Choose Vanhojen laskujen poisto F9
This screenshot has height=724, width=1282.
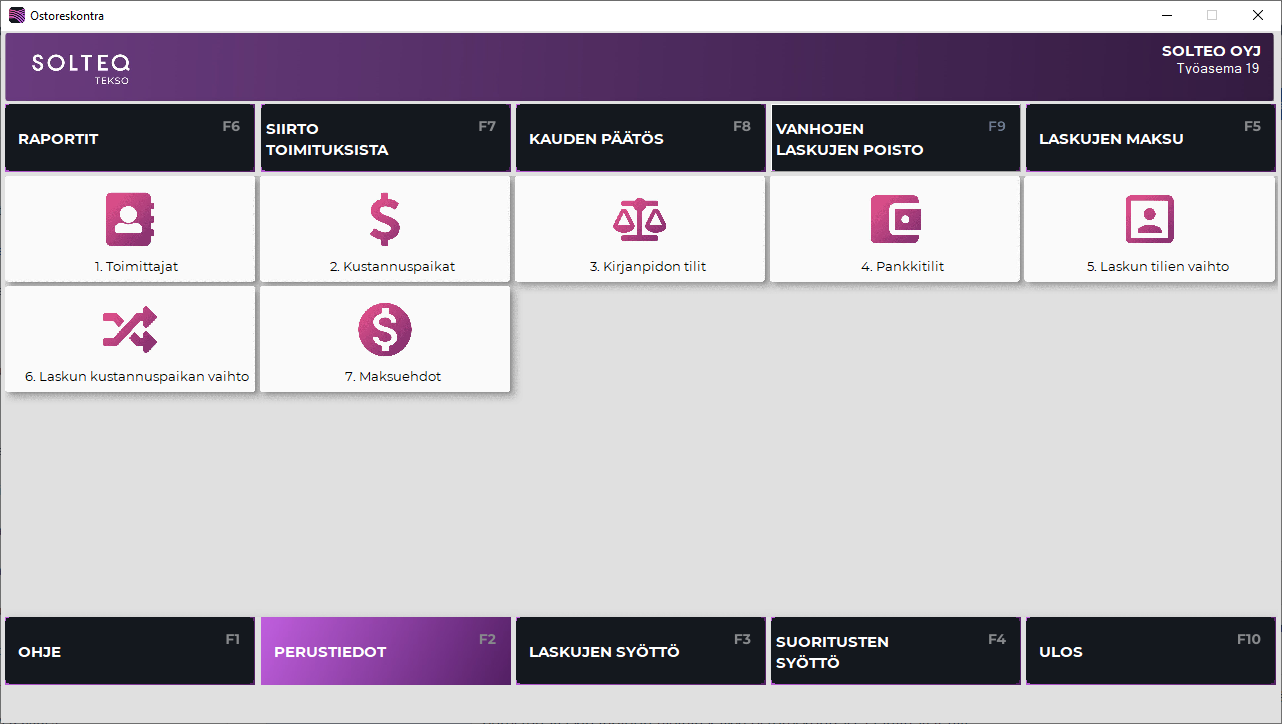pyautogui.click(x=895, y=139)
